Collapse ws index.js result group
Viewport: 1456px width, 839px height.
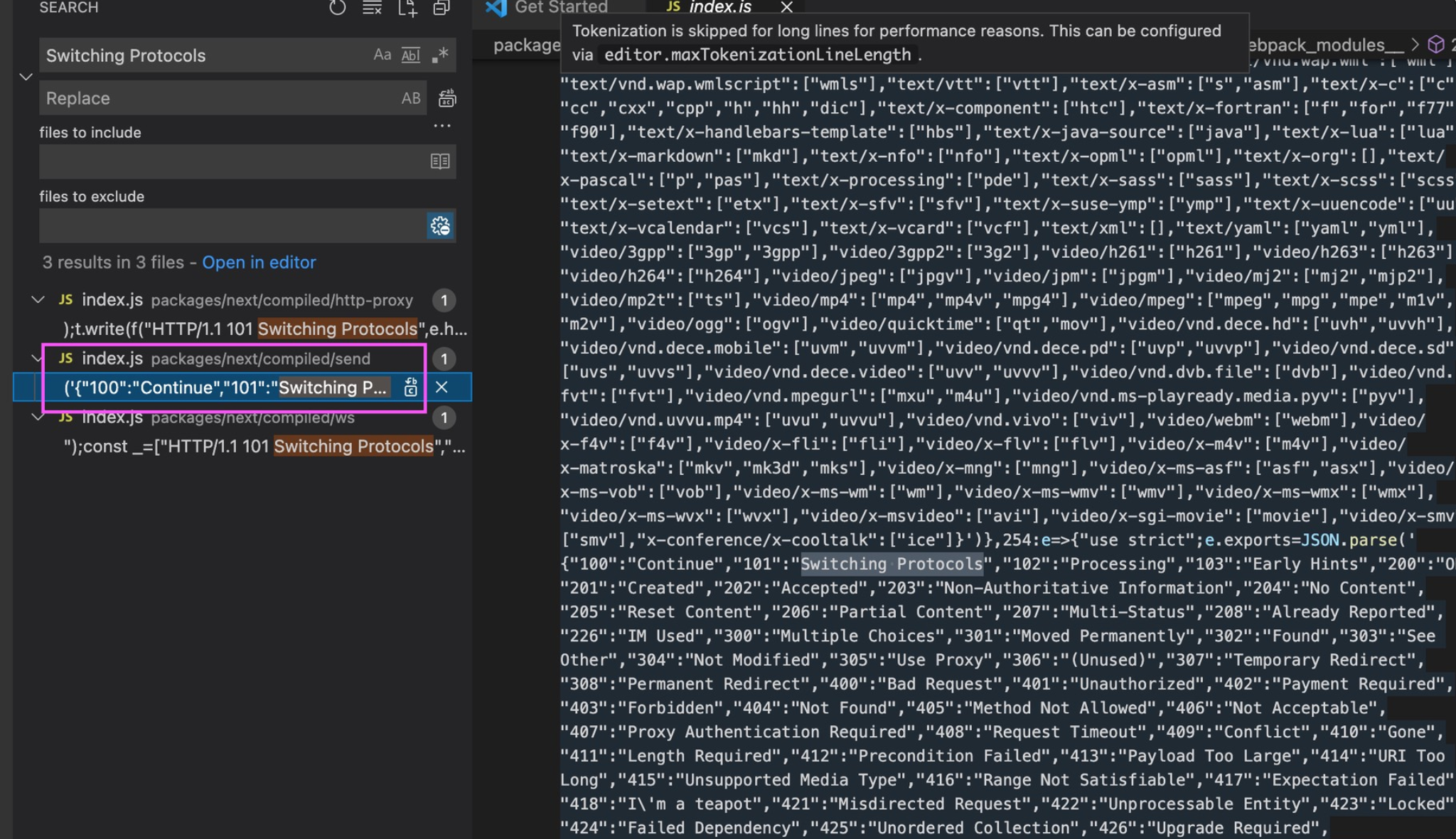[x=38, y=417]
